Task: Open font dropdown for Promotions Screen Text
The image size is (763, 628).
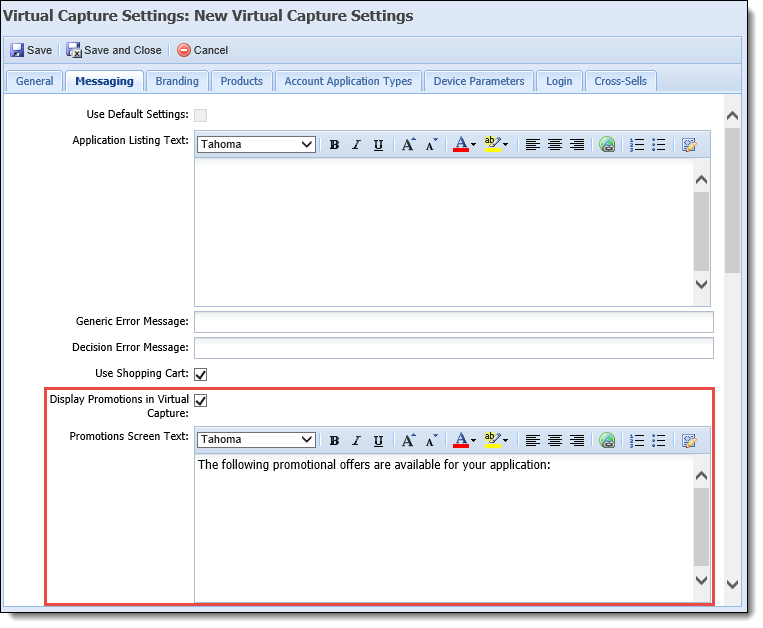Action: tap(256, 440)
